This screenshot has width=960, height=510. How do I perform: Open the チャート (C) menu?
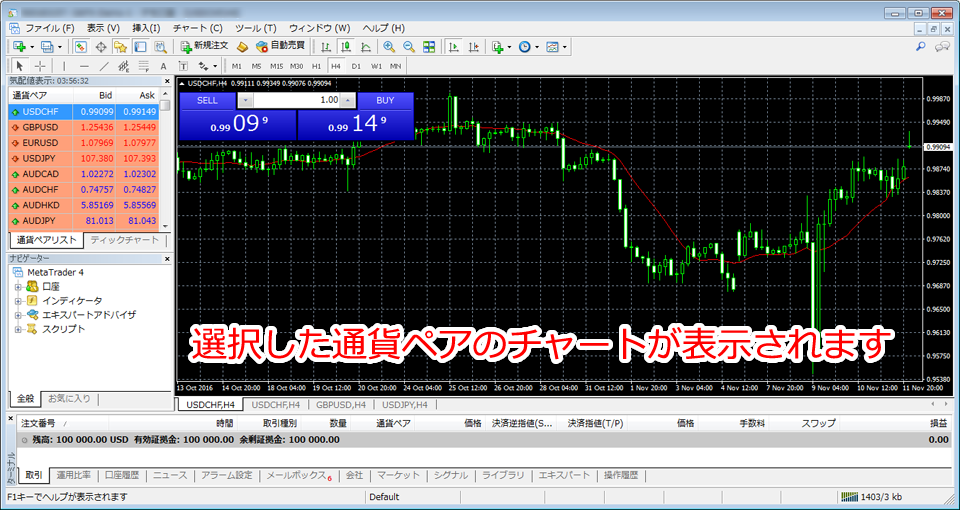pos(197,28)
